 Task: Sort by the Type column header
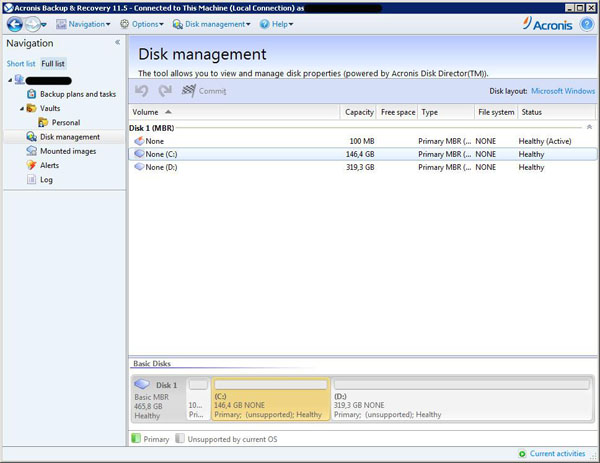click(446, 112)
